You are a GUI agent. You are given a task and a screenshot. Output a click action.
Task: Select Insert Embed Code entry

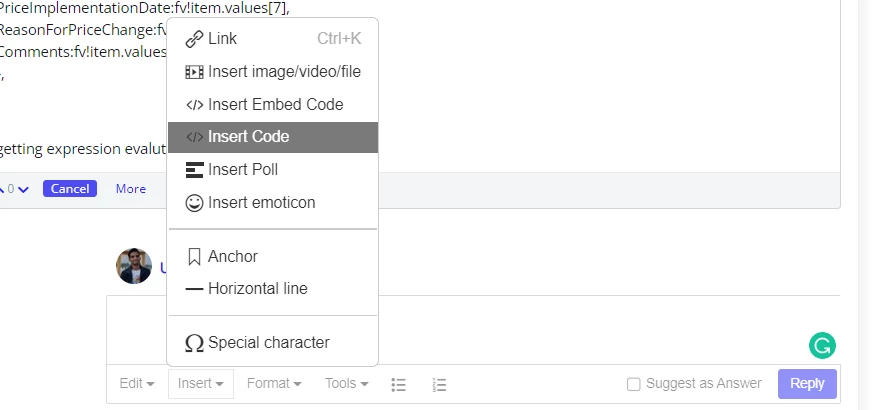click(x=272, y=105)
